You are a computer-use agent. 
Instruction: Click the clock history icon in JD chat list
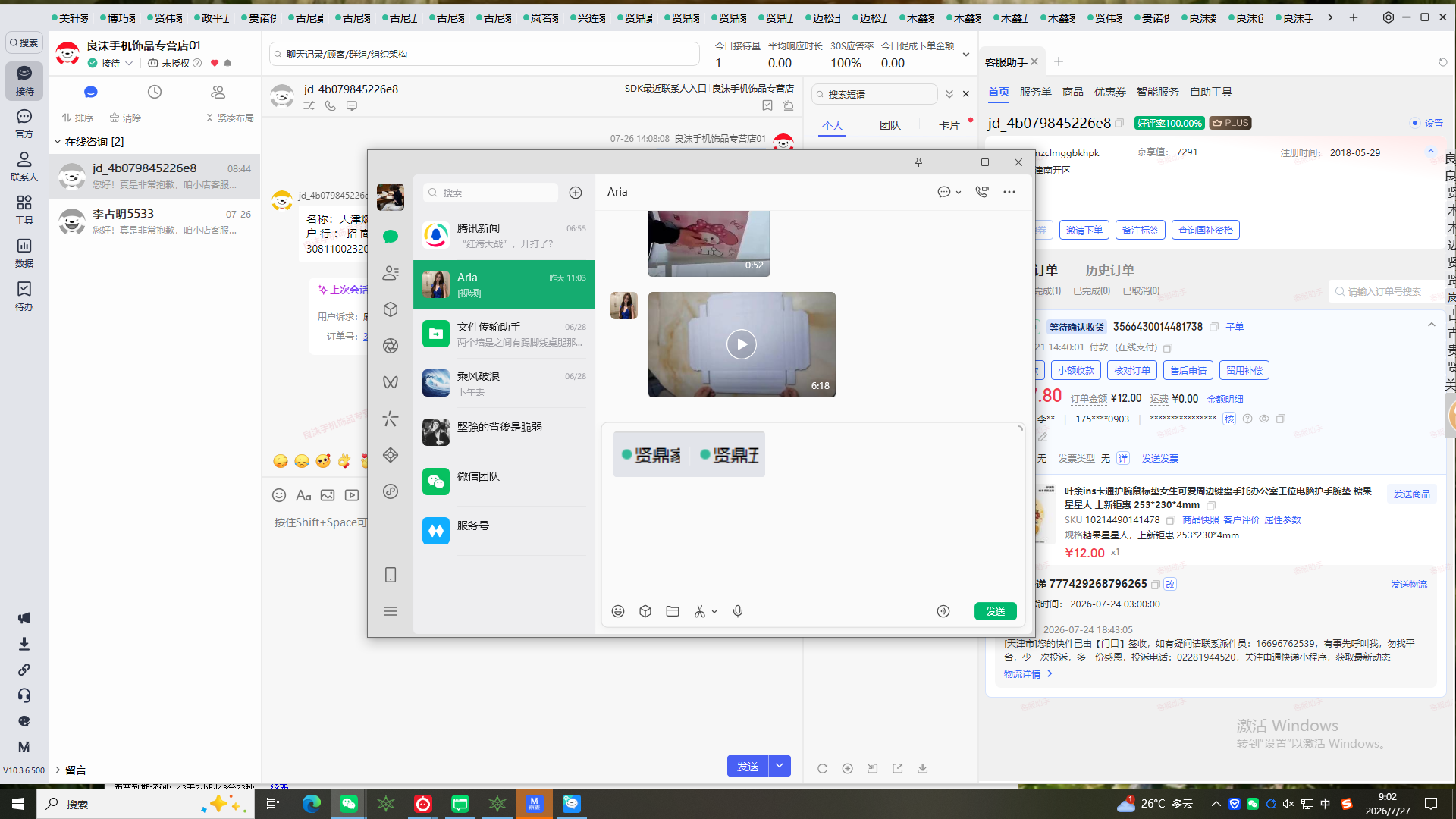155,92
